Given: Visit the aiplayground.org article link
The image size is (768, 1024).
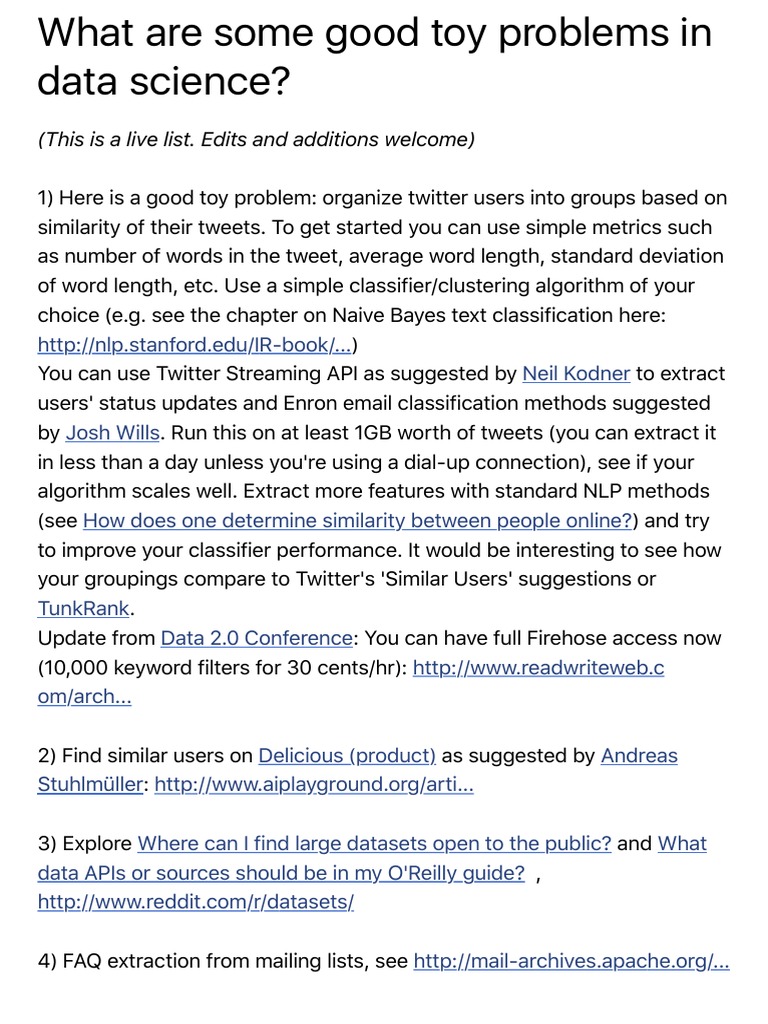Looking at the screenshot, I should tap(314, 785).
